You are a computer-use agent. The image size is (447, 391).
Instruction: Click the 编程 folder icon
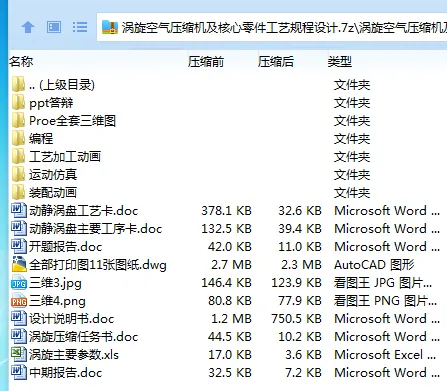18,139
